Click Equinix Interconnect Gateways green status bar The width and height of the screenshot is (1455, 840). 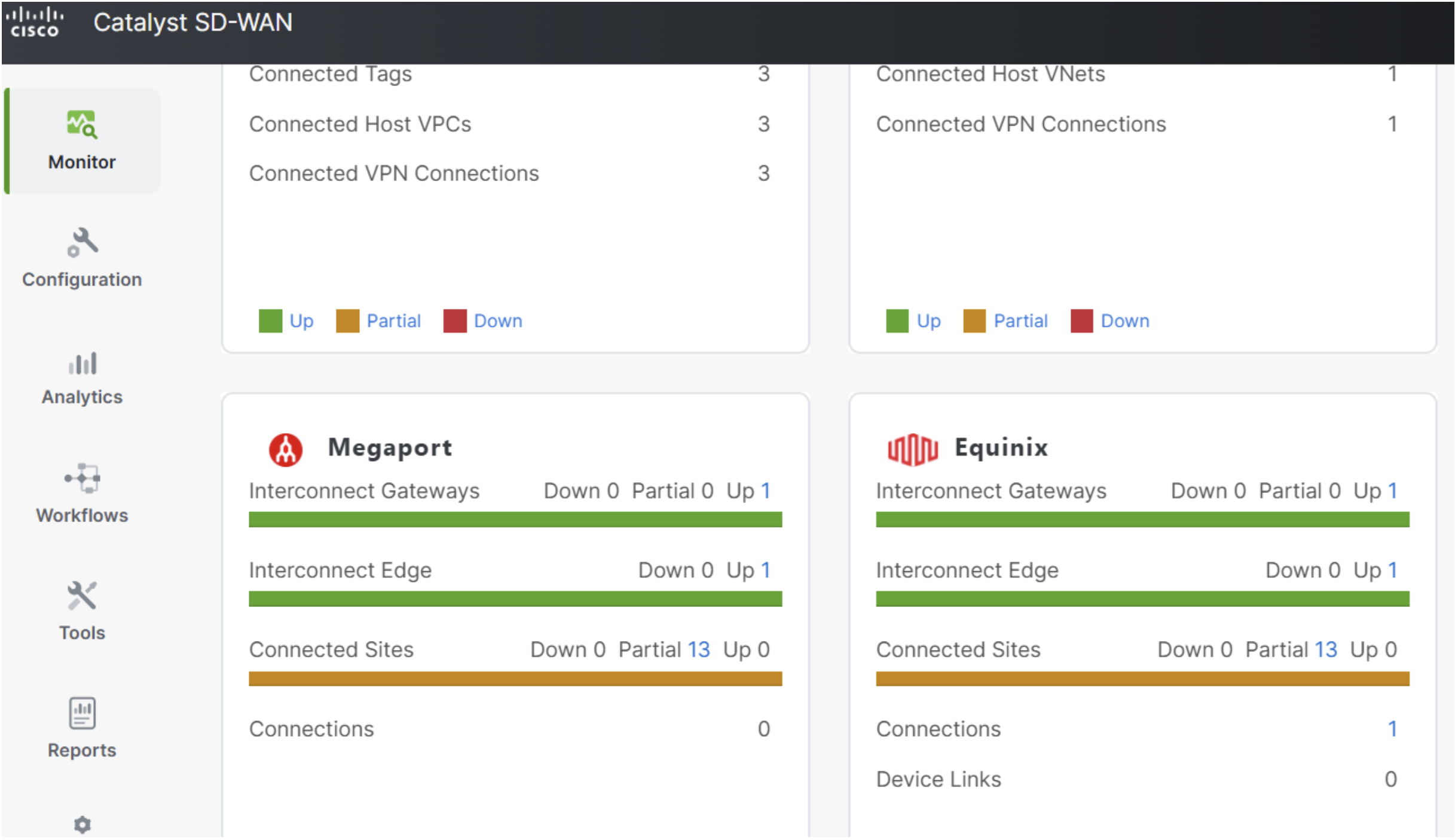pyautogui.click(x=1142, y=520)
